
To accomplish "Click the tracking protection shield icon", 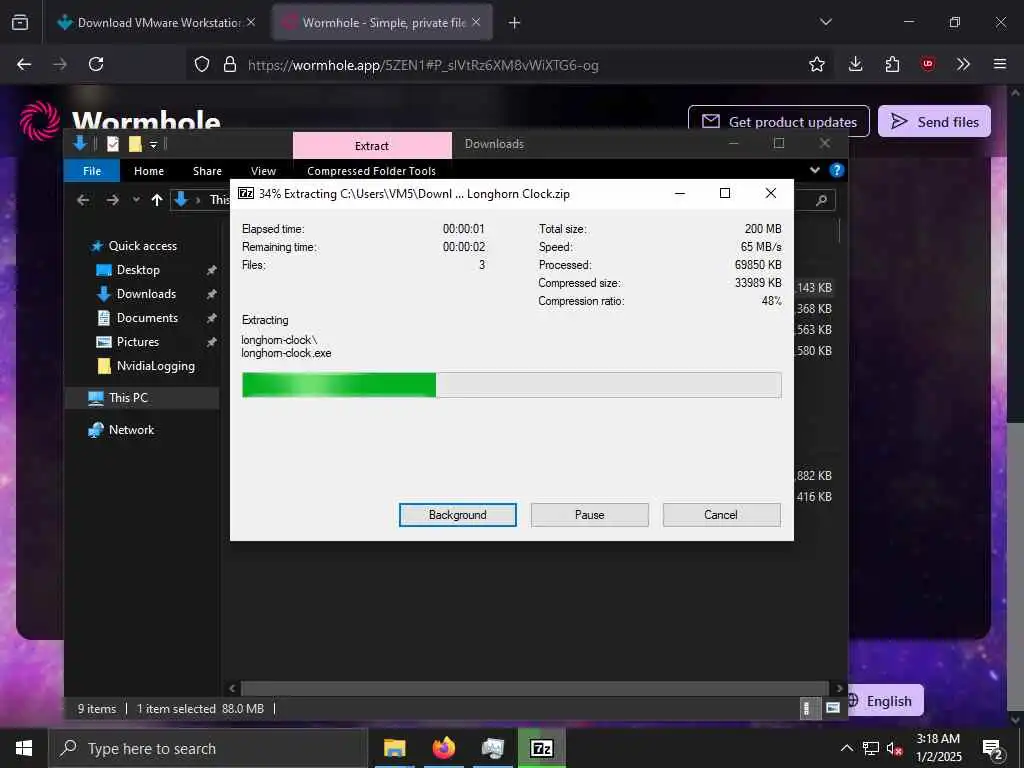I will coord(202,64).
